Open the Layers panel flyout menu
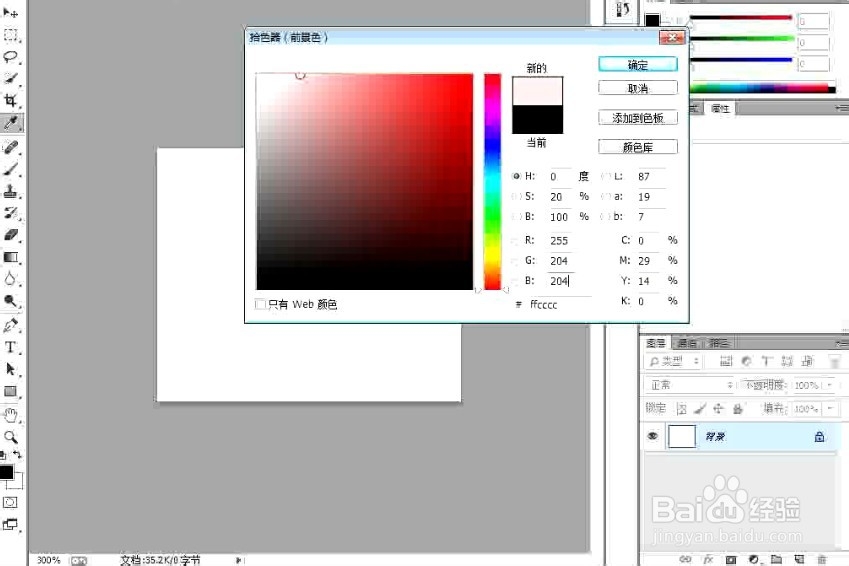This screenshot has height=566, width=849. (x=842, y=343)
